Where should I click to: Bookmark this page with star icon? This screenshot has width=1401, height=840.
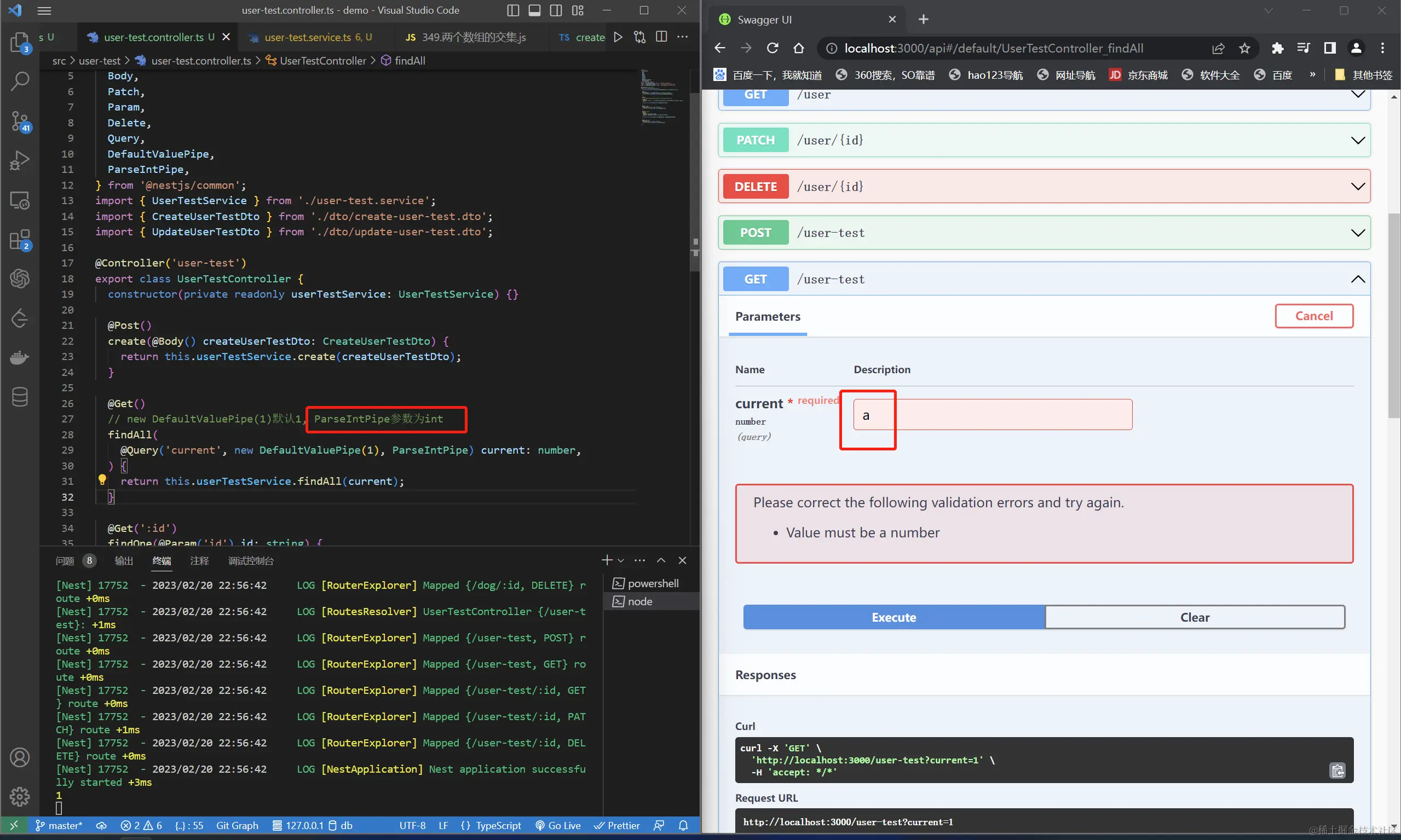coord(1244,49)
